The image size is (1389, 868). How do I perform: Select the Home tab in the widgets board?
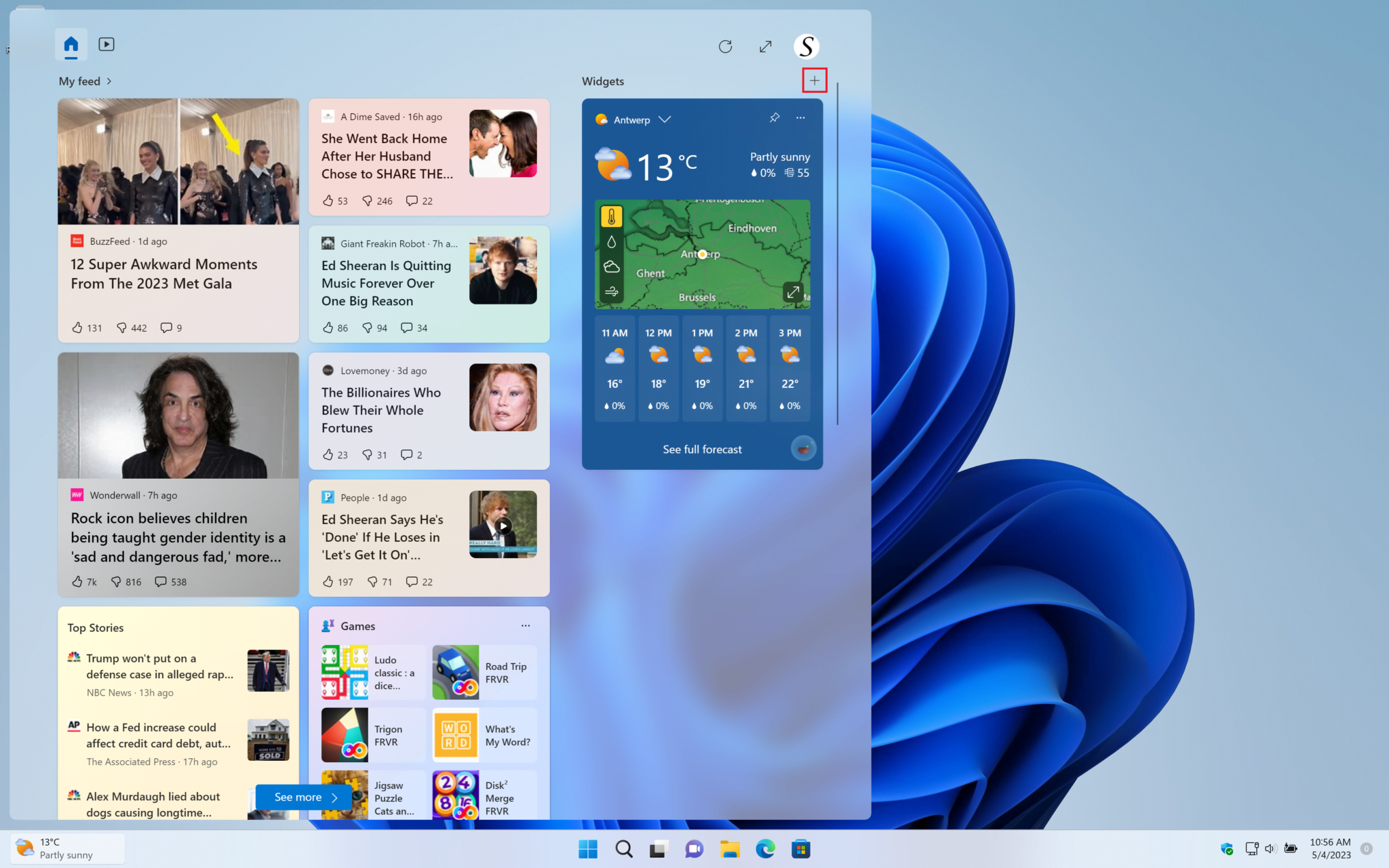click(x=71, y=44)
